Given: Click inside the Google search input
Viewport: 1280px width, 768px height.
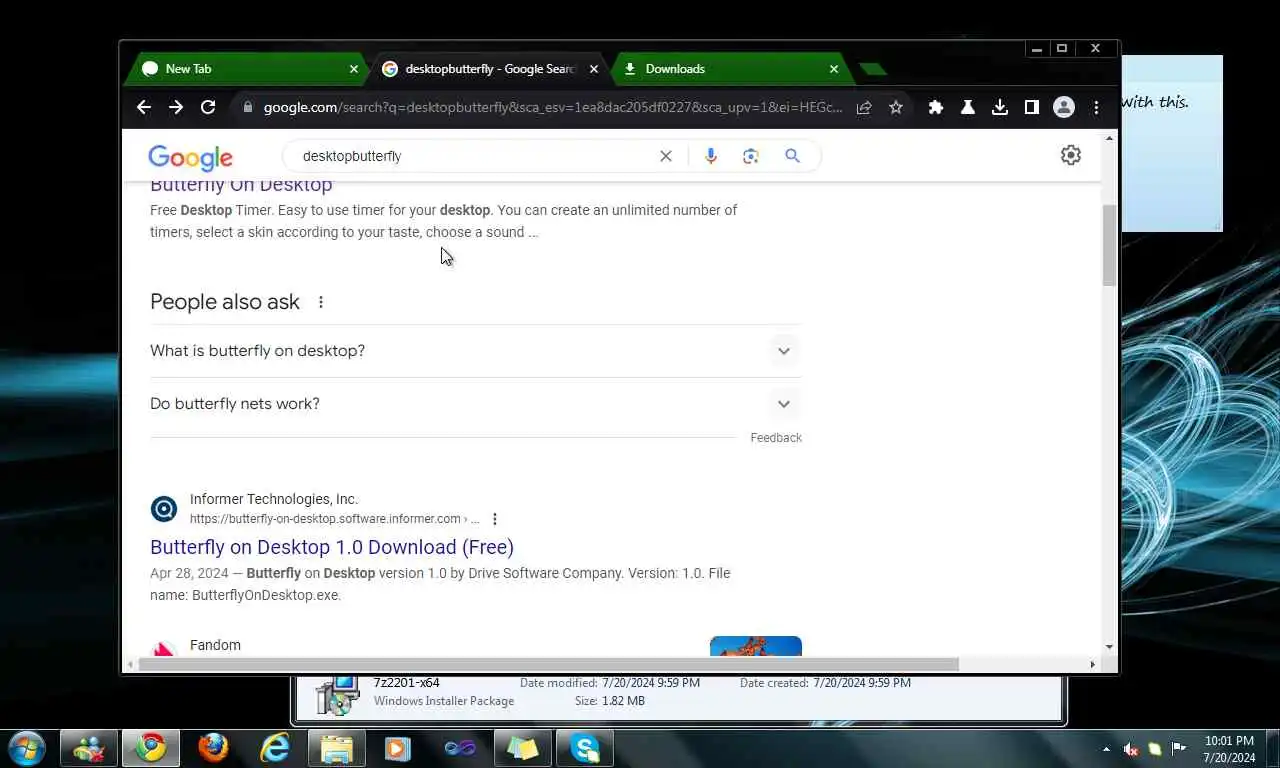Looking at the screenshot, I should [x=475, y=156].
